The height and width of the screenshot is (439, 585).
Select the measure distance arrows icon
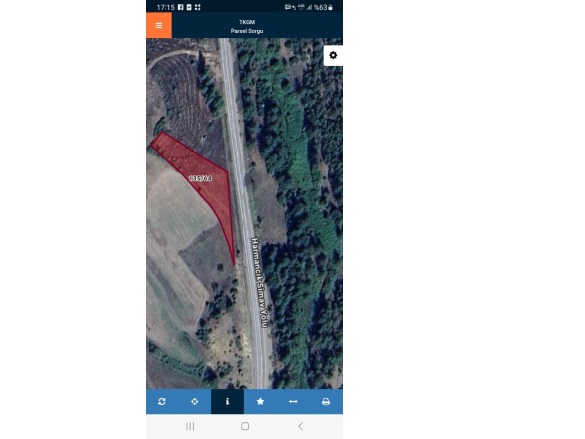pyautogui.click(x=293, y=402)
